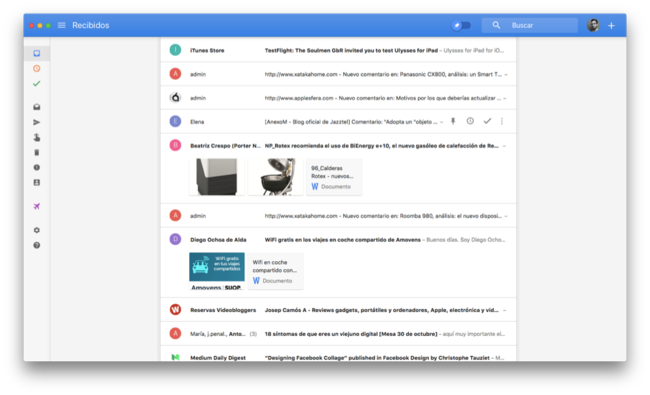Snooze the Elena email with clock icon

pyautogui.click(x=470, y=121)
